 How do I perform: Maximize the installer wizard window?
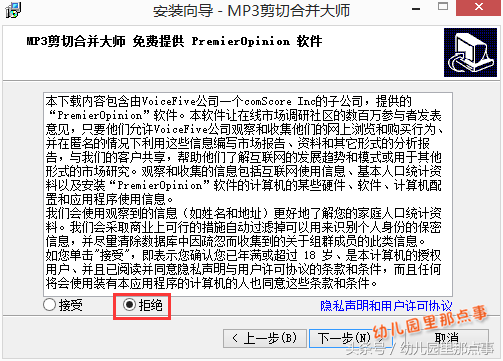click(443, 7)
